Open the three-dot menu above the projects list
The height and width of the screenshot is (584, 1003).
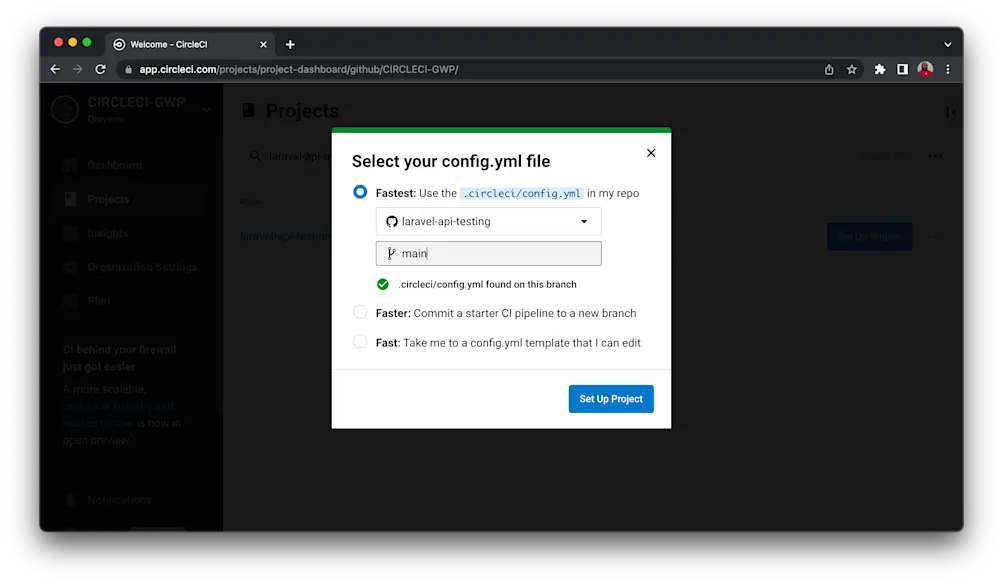point(935,155)
